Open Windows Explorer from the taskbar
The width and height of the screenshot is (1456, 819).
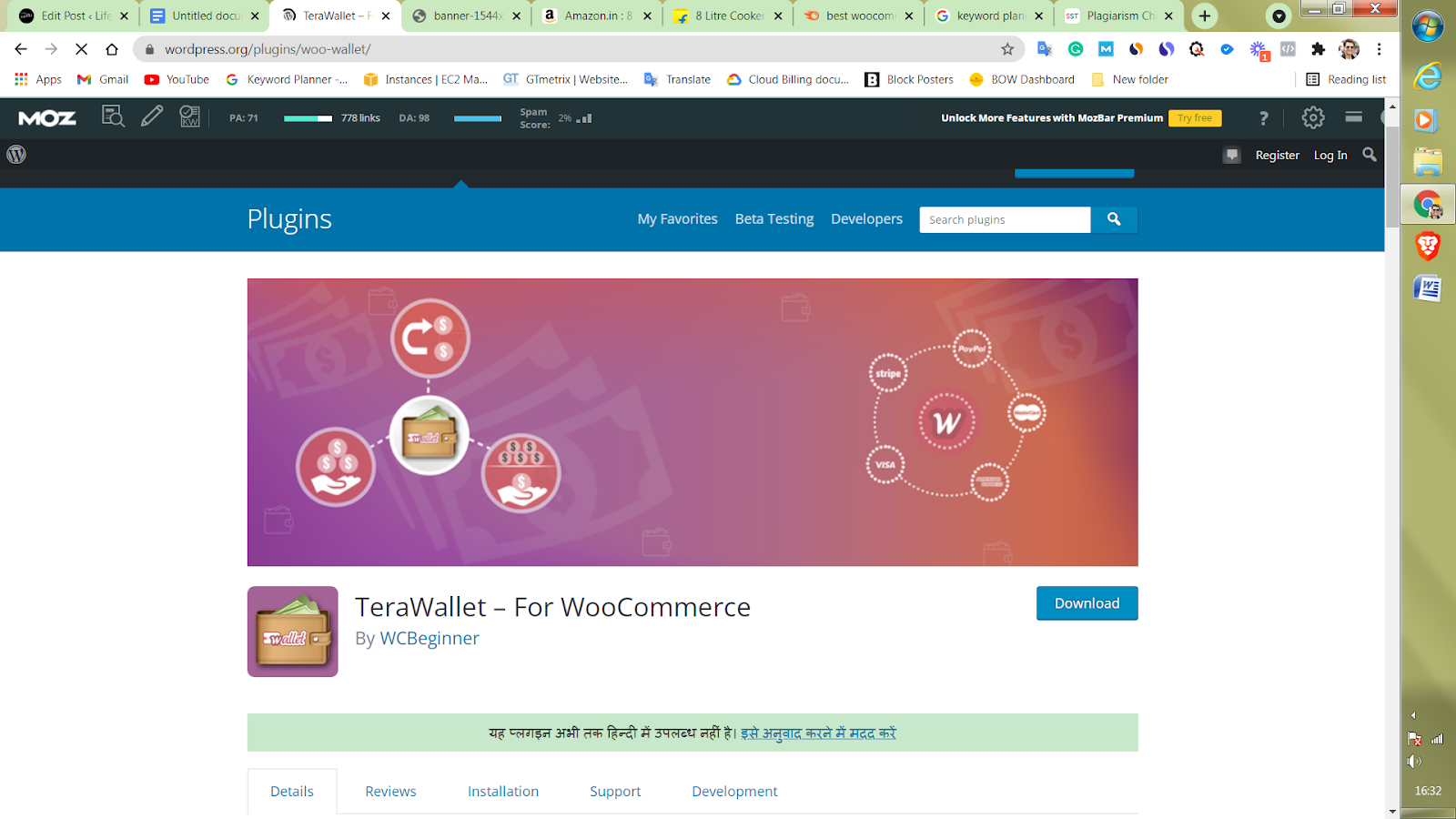(1428, 162)
